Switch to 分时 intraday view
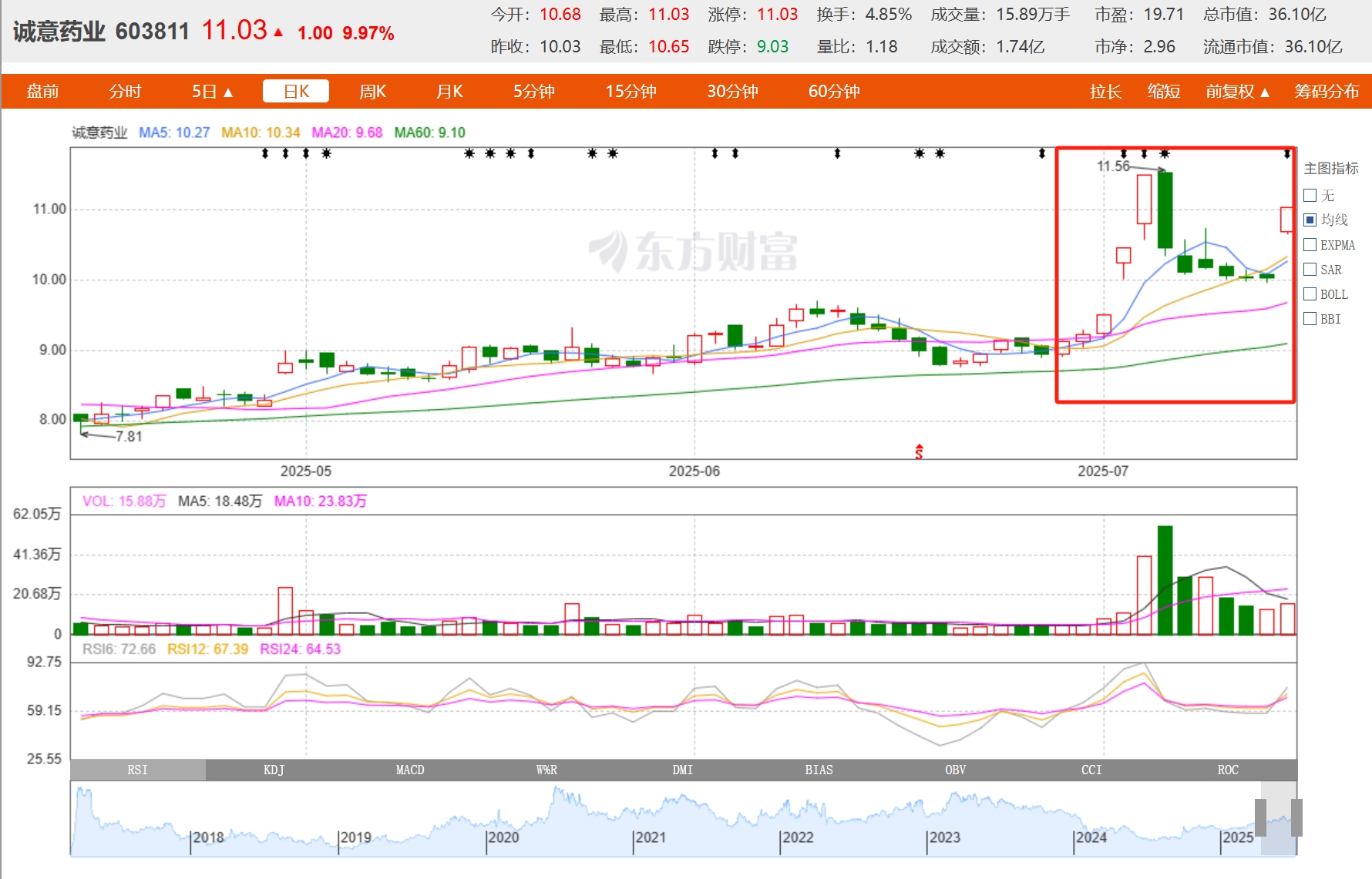Screen dimensions: 1372x879 pyautogui.click(x=125, y=92)
